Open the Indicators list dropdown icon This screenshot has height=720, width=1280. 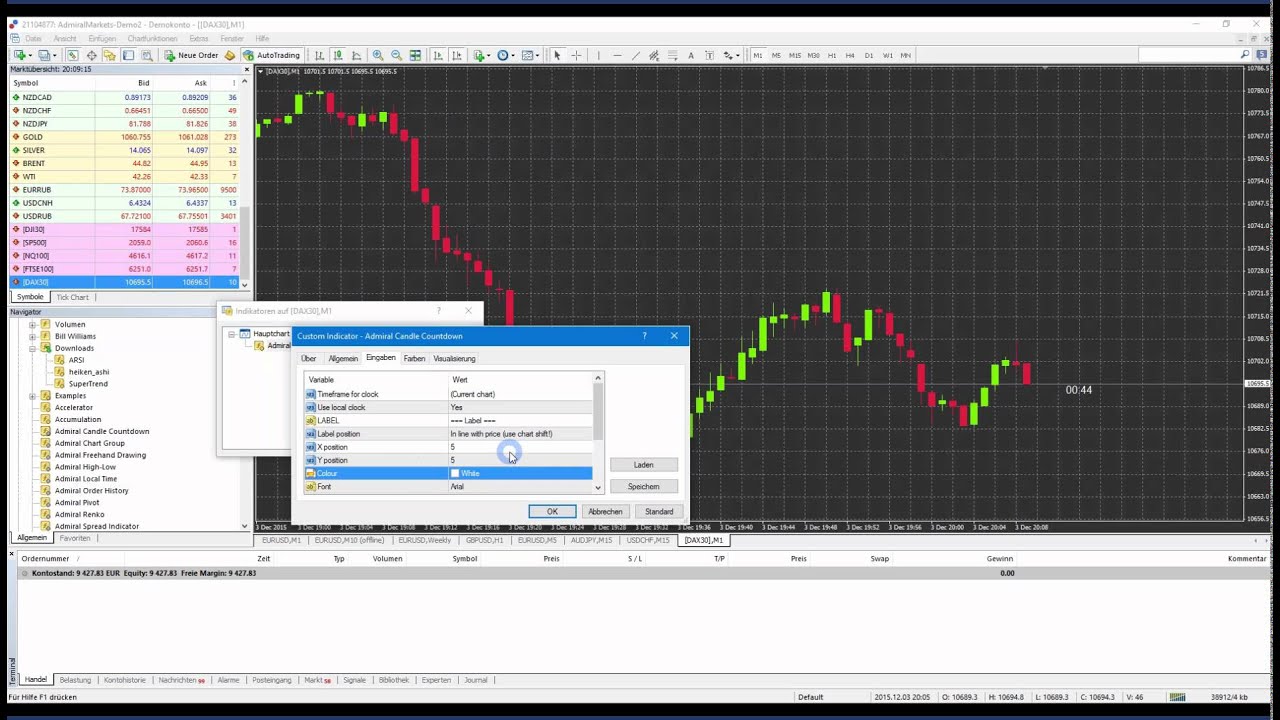pos(481,55)
